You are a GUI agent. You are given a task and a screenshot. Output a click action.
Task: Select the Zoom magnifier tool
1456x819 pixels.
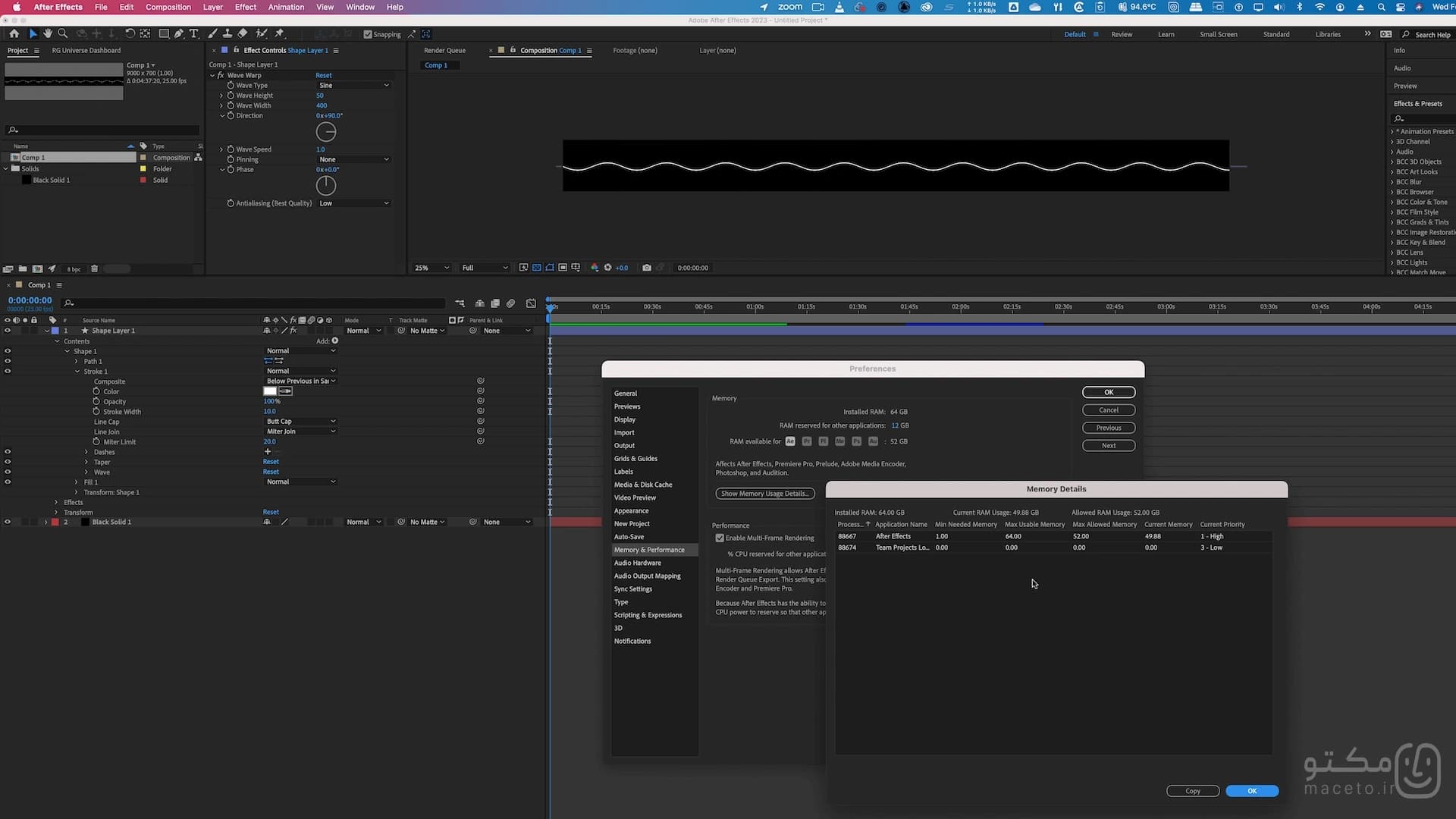coord(63,34)
